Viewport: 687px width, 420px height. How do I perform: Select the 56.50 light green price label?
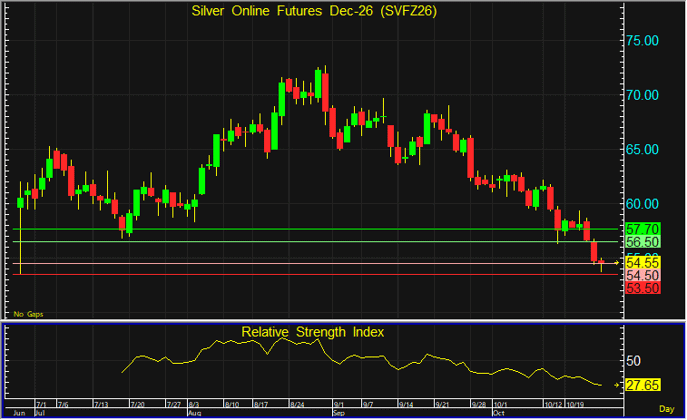[642, 242]
